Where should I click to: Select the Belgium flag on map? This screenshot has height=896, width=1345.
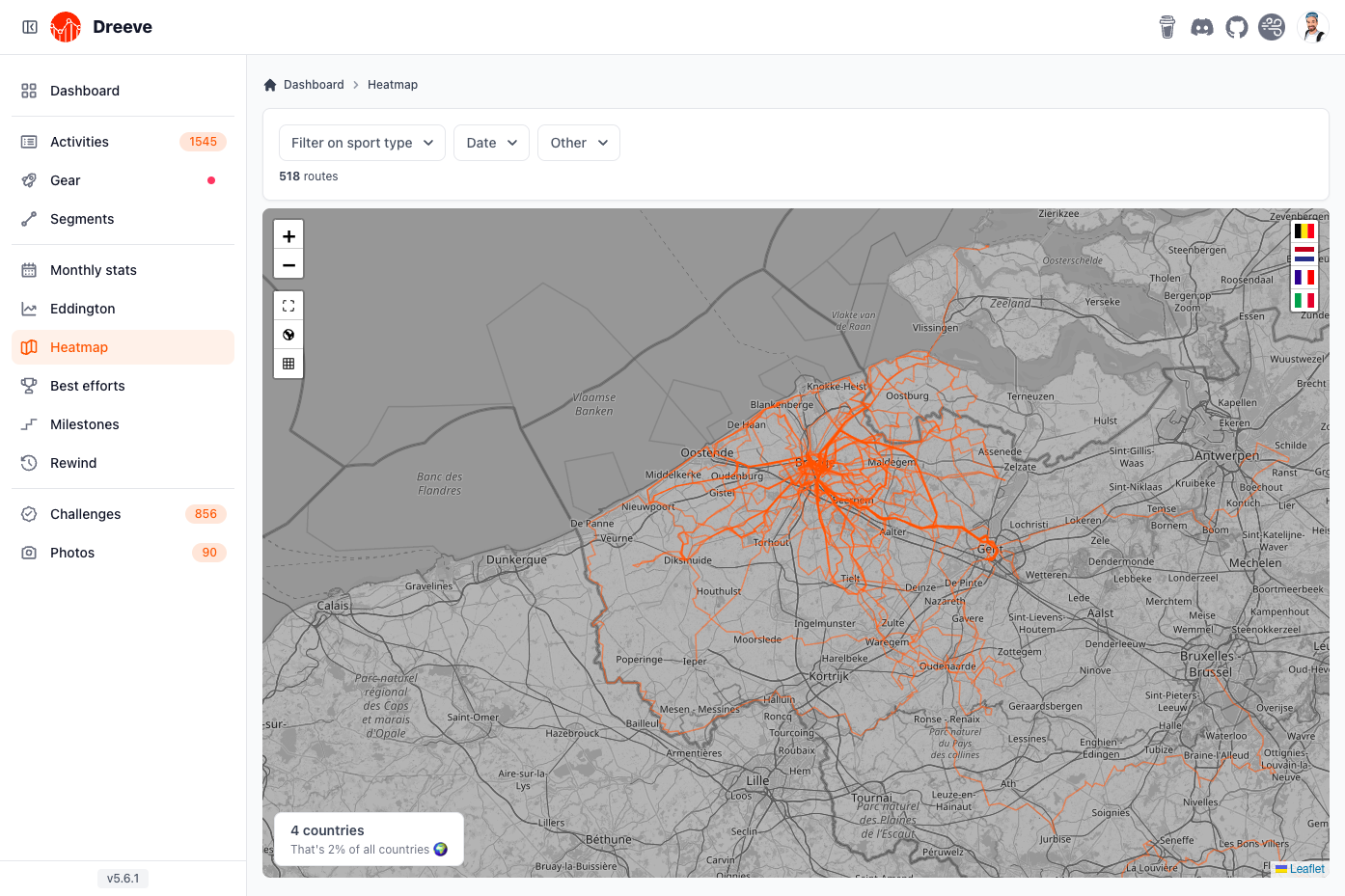[x=1304, y=231]
